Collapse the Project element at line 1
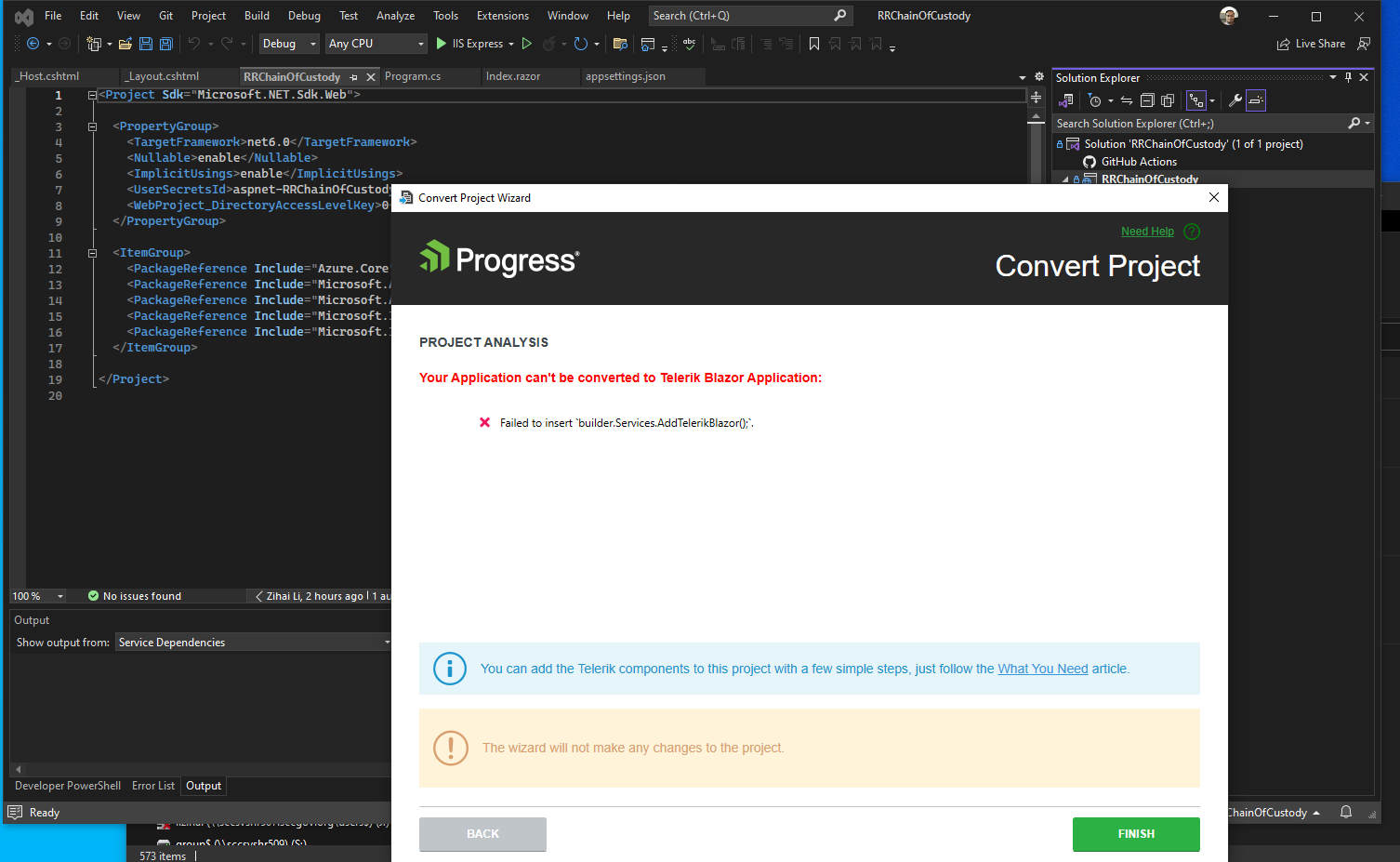Image resolution: width=1400 pixels, height=862 pixels. [92, 95]
